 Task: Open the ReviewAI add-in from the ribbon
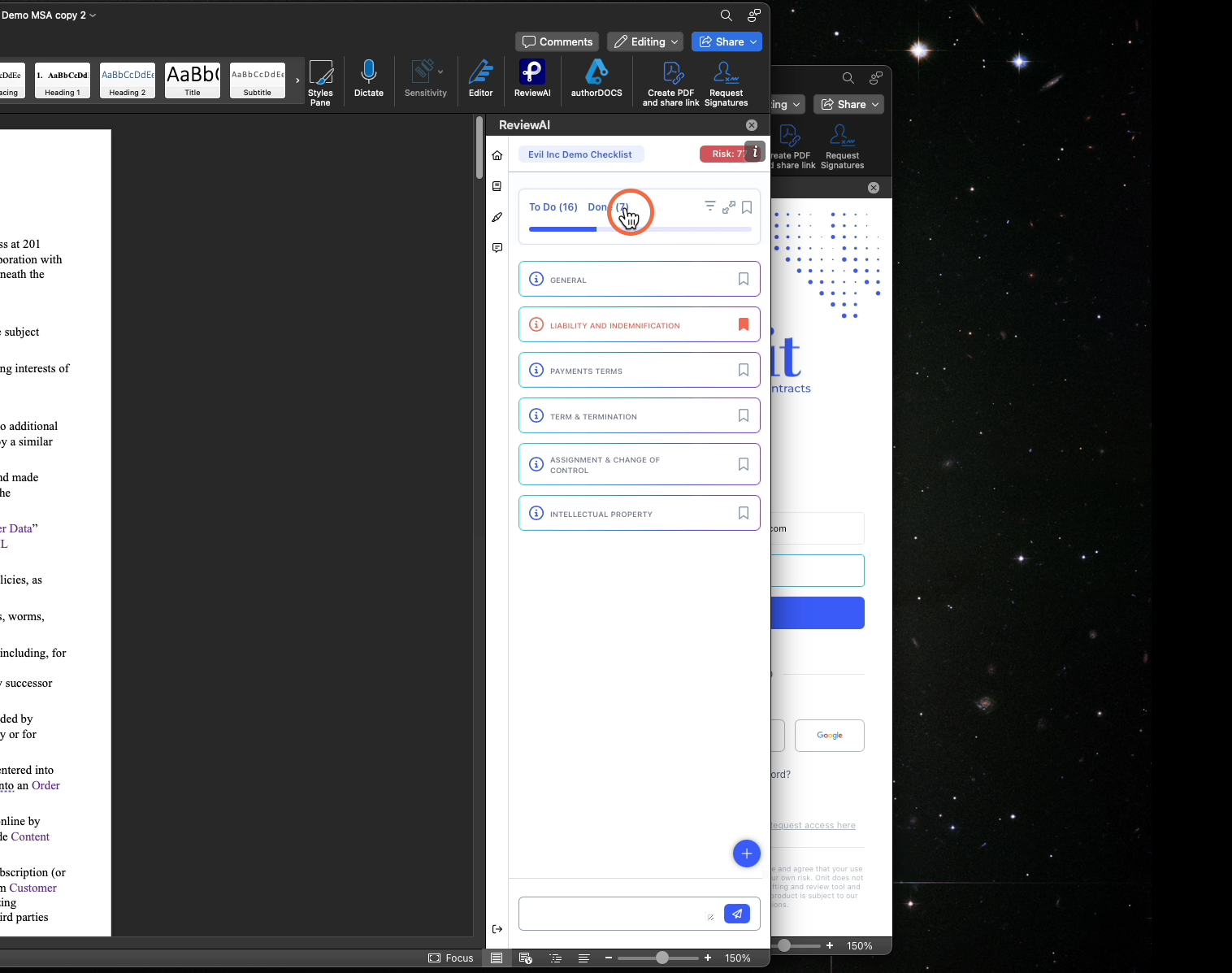click(532, 79)
